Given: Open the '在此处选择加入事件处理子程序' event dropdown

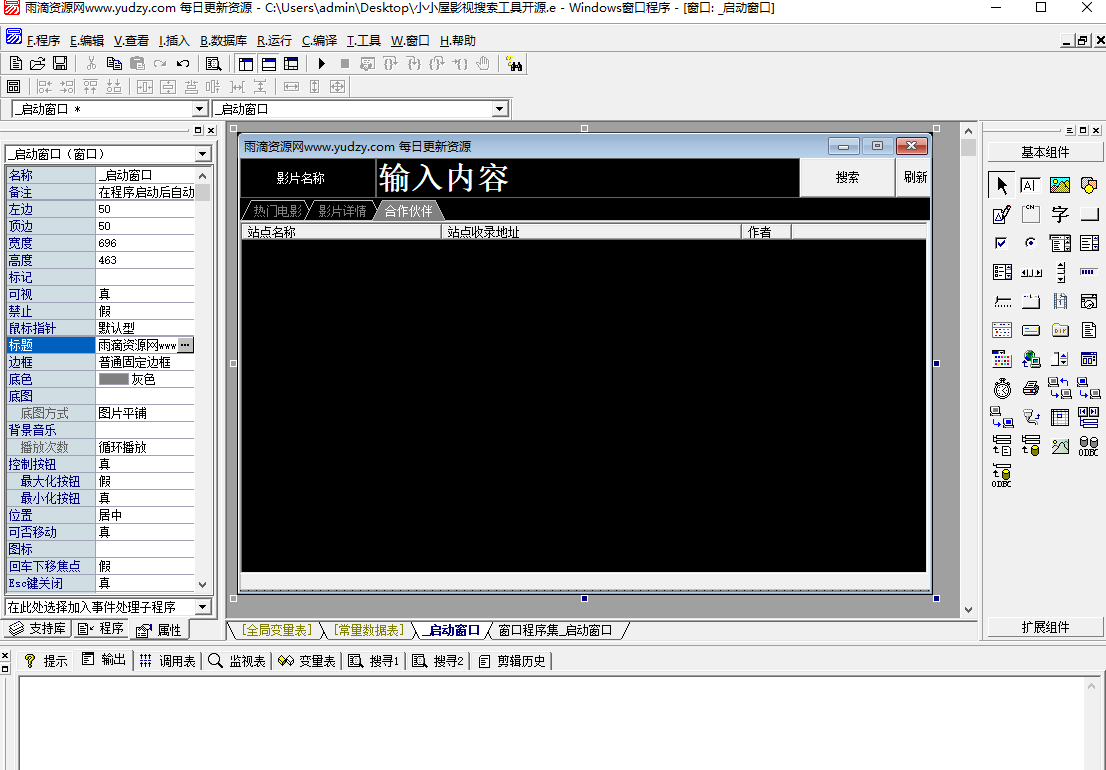Looking at the screenshot, I should click(203, 607).
